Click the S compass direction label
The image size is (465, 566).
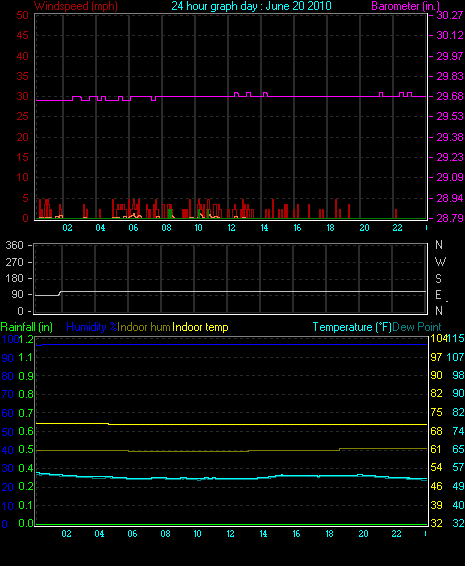438,278
